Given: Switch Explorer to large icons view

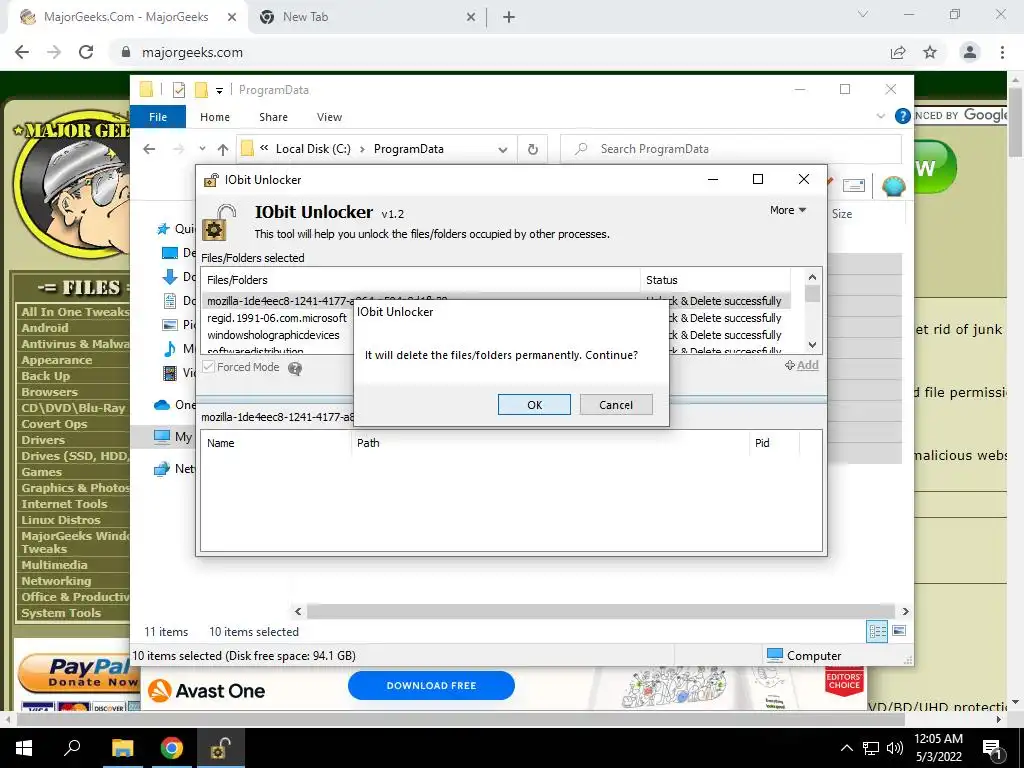Looking at the screenshot, I should [x=899, y=631].
